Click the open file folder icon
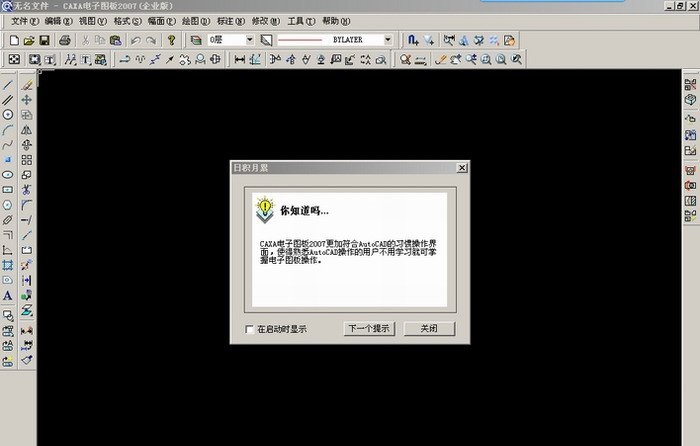 (x=29, y=40)
